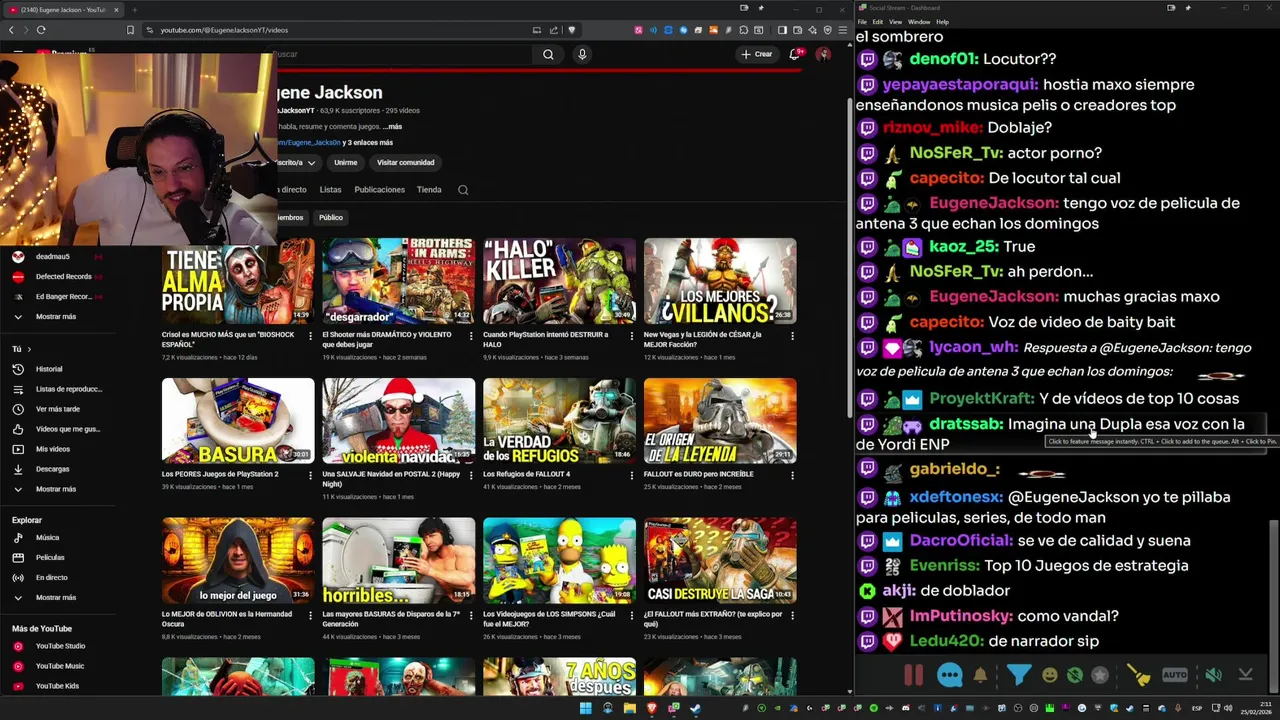Viewport: 1280px width, 720px height.
Task: Reload the YouTube page
Action: (41, 30)
